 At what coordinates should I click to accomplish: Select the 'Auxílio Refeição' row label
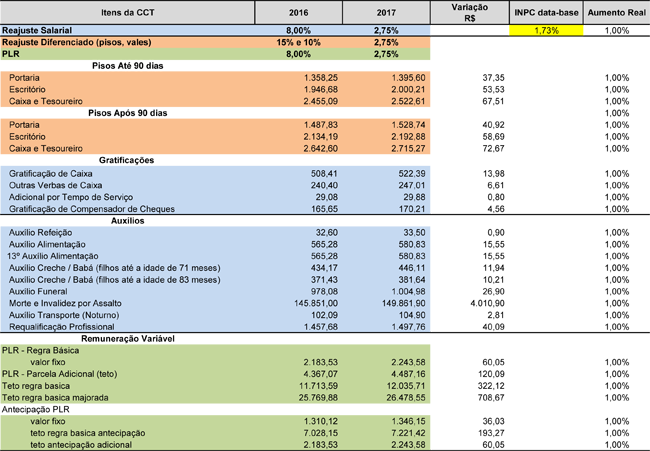click(x=43, y=232)
